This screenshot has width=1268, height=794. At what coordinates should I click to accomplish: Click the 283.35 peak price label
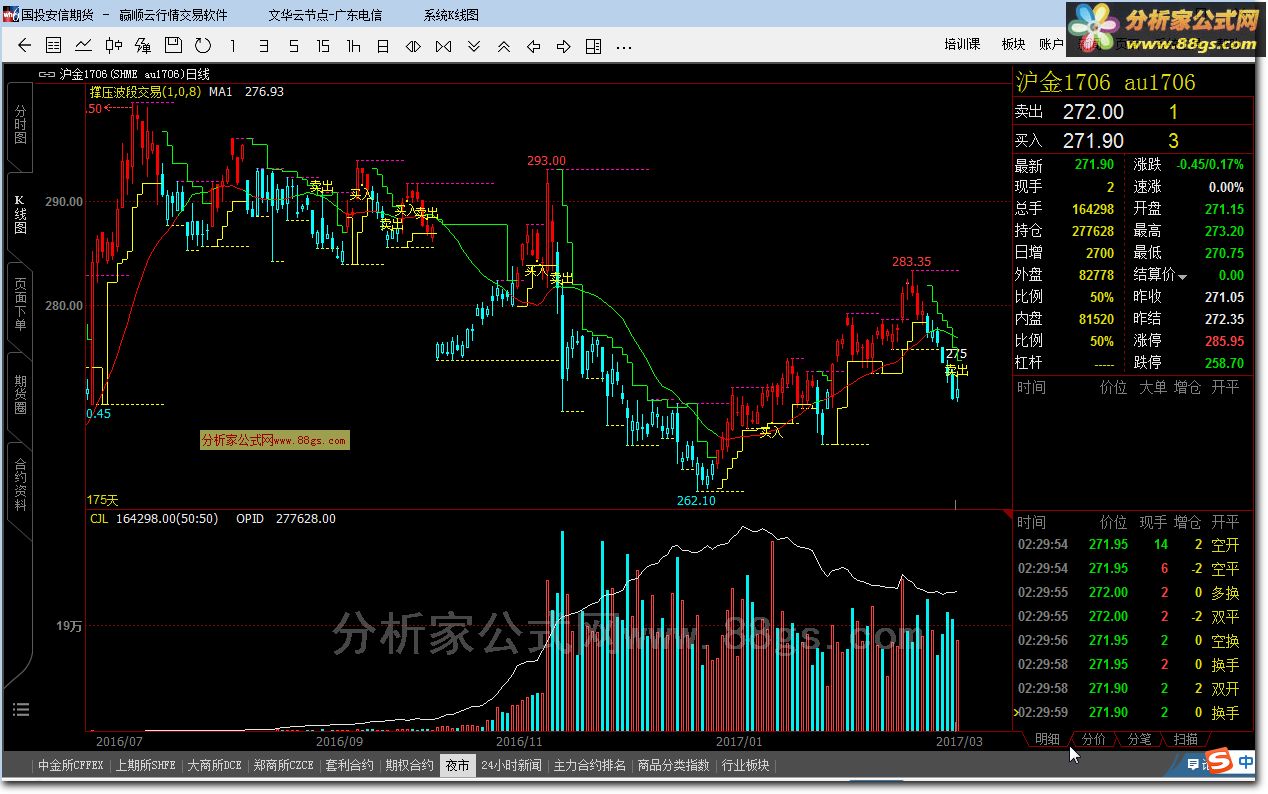click(911, 262)
